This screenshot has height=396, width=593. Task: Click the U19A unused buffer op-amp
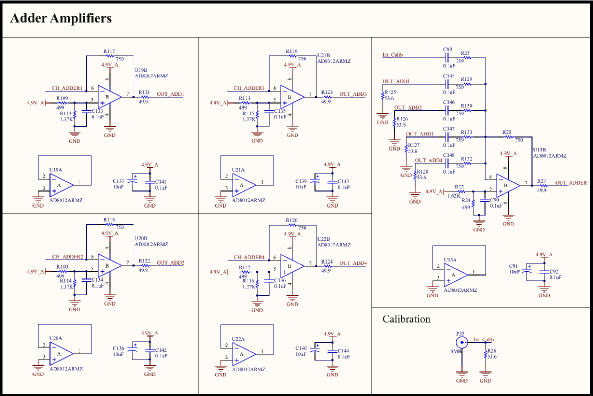(61, 185)
